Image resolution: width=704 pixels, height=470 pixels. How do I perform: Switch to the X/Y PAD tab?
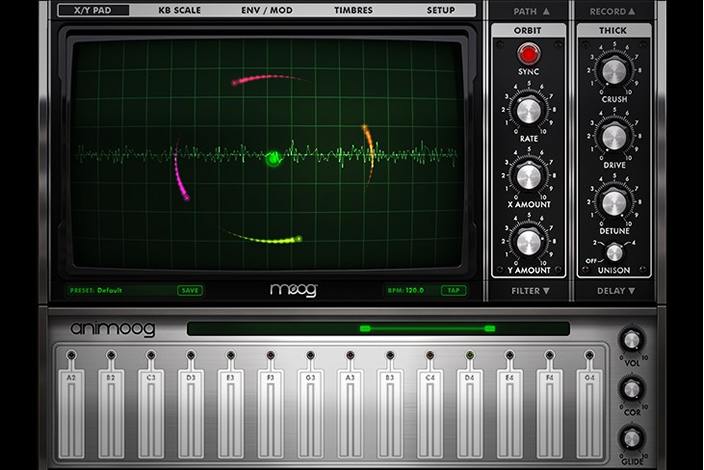tap(93, 10)
